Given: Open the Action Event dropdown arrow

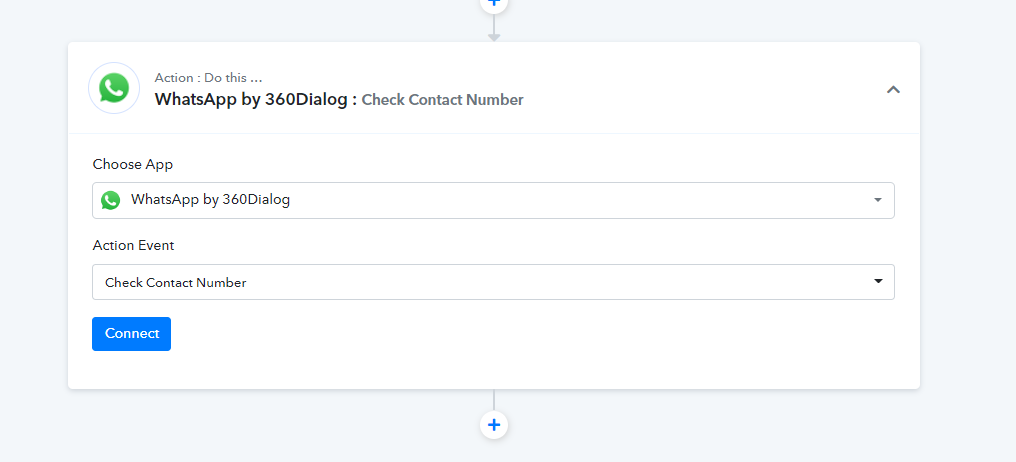Looking at the screenshot, I should point(878,281).
